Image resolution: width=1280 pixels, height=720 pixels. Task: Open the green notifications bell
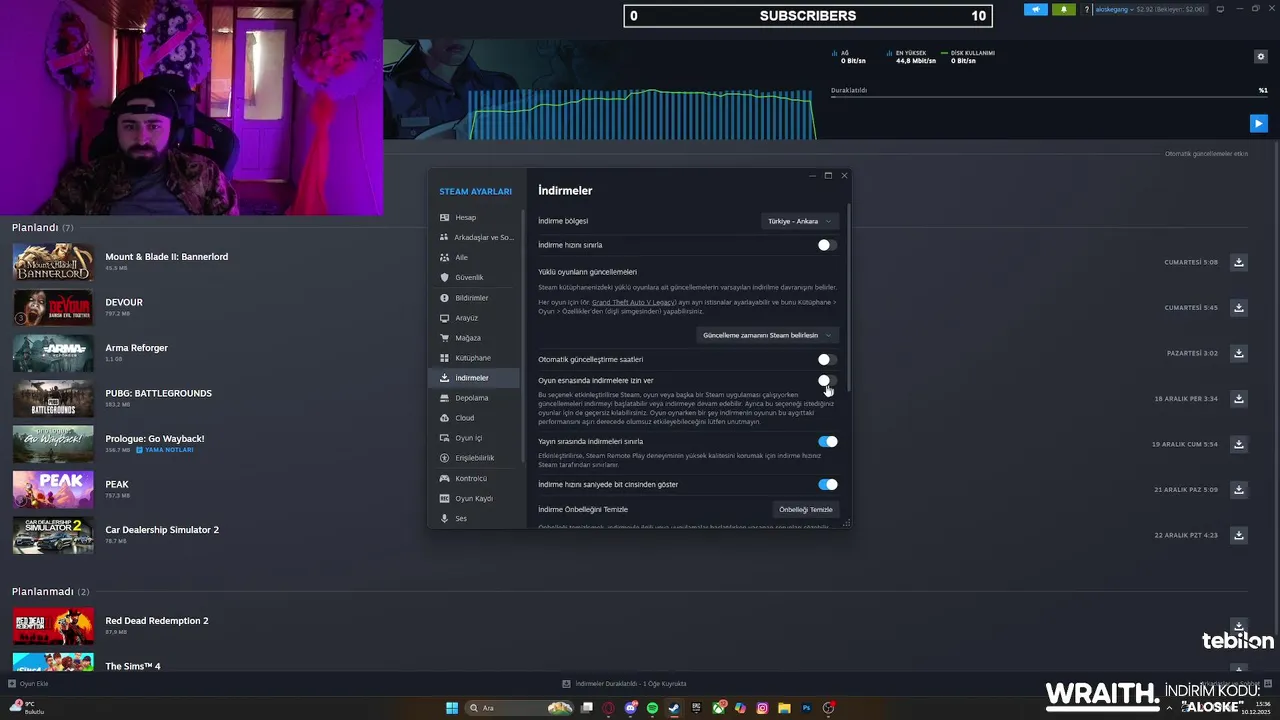1063,10
